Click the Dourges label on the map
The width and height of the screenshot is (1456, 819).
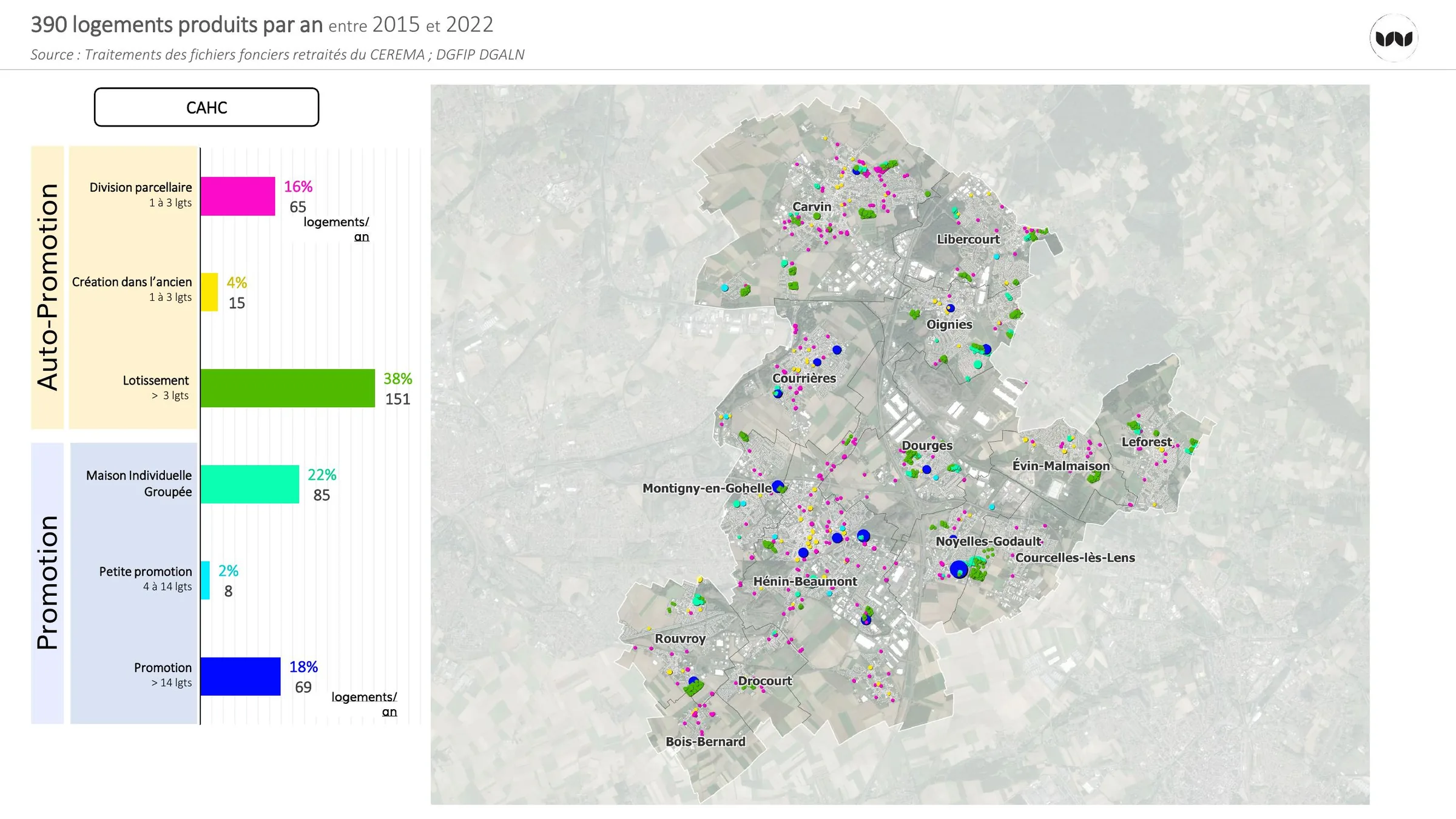927,445
